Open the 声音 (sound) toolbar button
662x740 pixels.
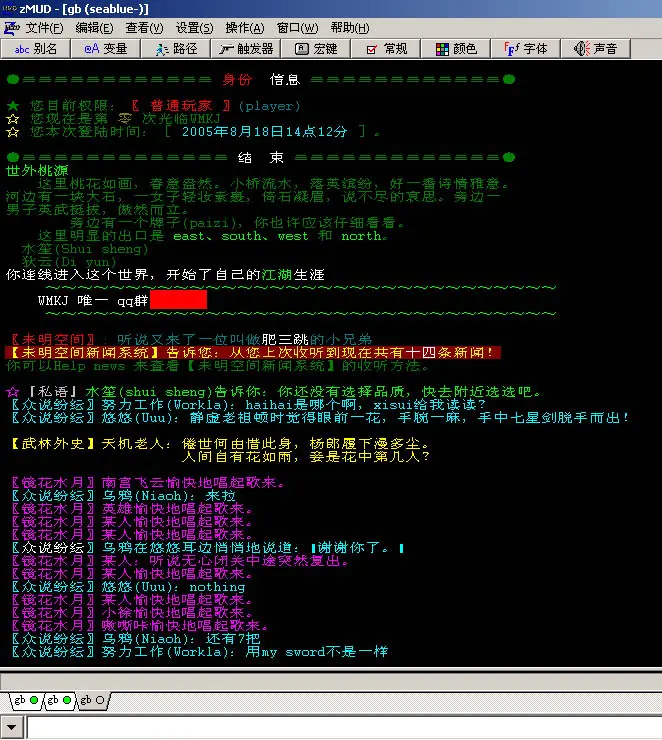pyautogui.click(x=595, y=49)
